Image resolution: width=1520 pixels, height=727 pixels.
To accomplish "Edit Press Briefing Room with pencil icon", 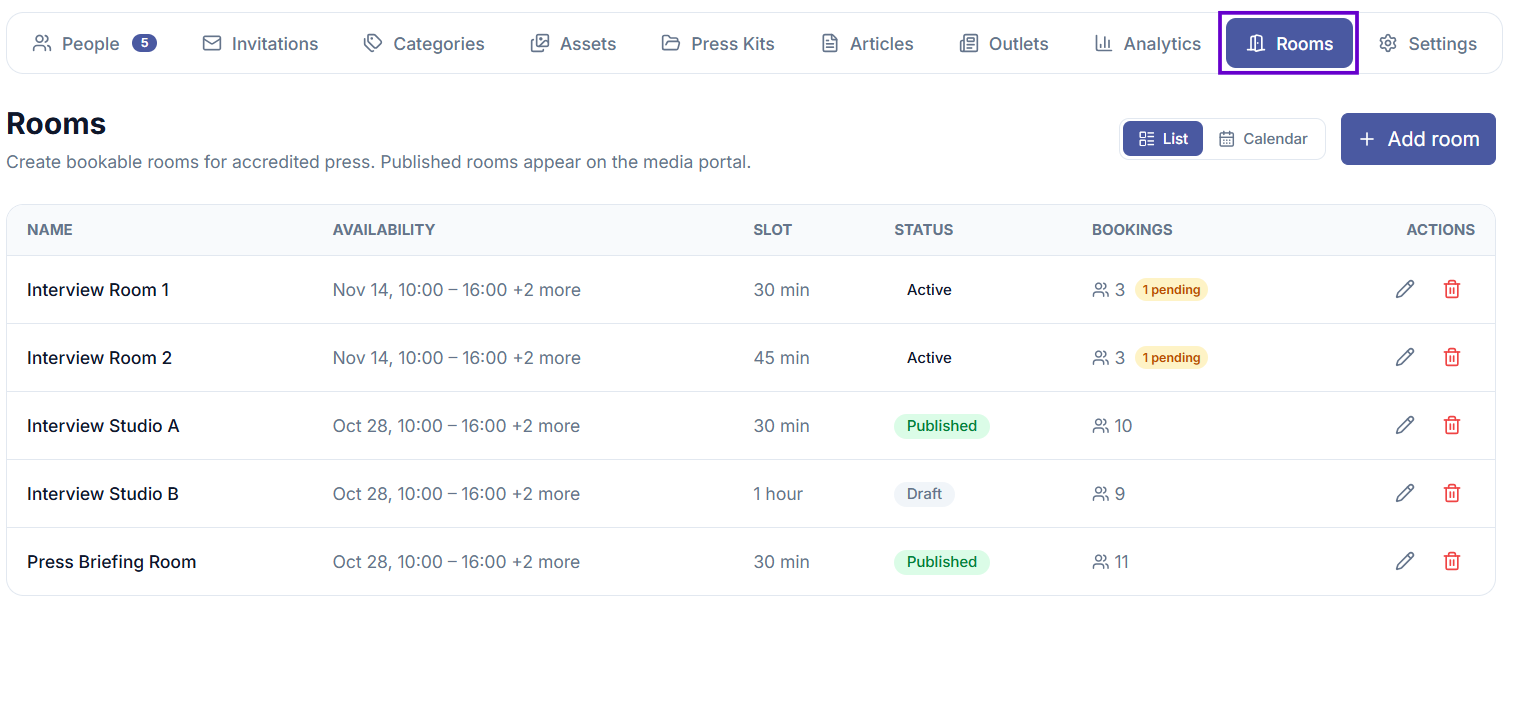I will click(1405, 561).
